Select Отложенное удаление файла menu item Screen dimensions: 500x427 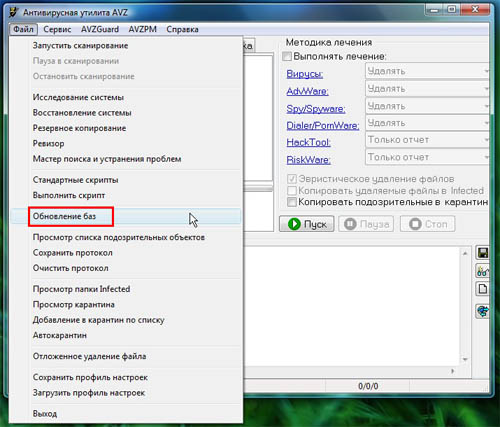click(126, 356)
